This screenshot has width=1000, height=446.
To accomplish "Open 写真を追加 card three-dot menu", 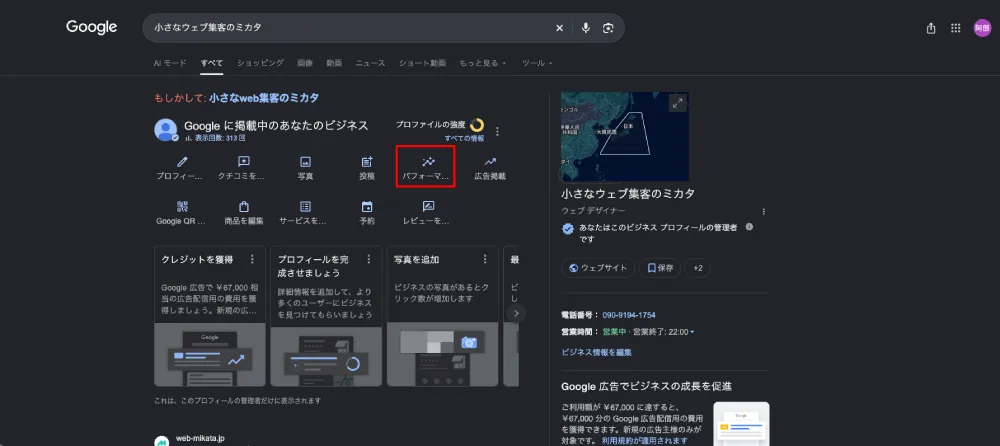I will click(485, 259).
